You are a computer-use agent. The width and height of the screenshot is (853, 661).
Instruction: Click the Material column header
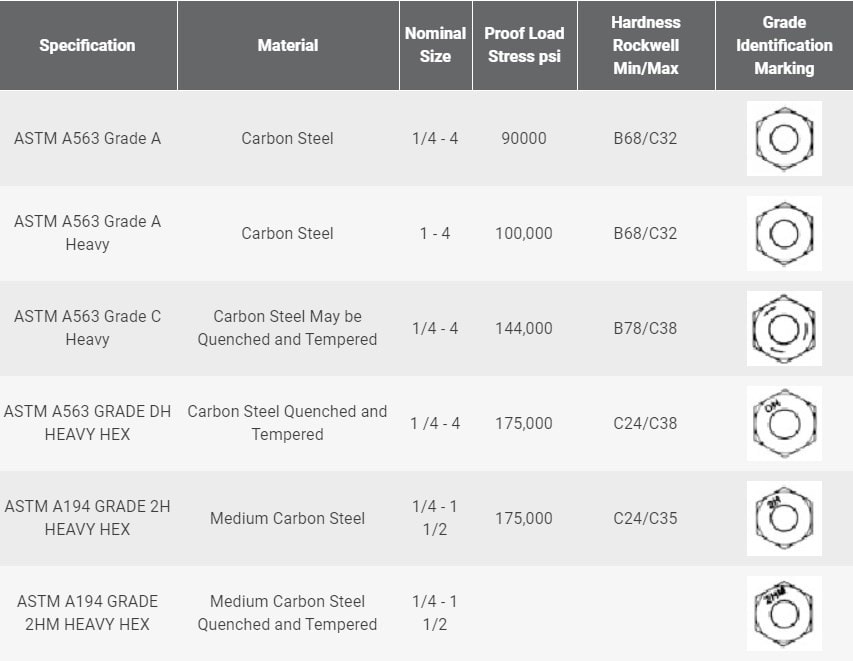click(x=288, y=45)
